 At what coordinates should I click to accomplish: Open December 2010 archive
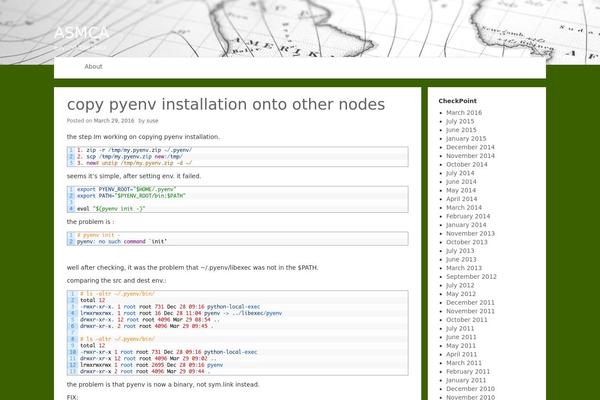click(470, 389)
